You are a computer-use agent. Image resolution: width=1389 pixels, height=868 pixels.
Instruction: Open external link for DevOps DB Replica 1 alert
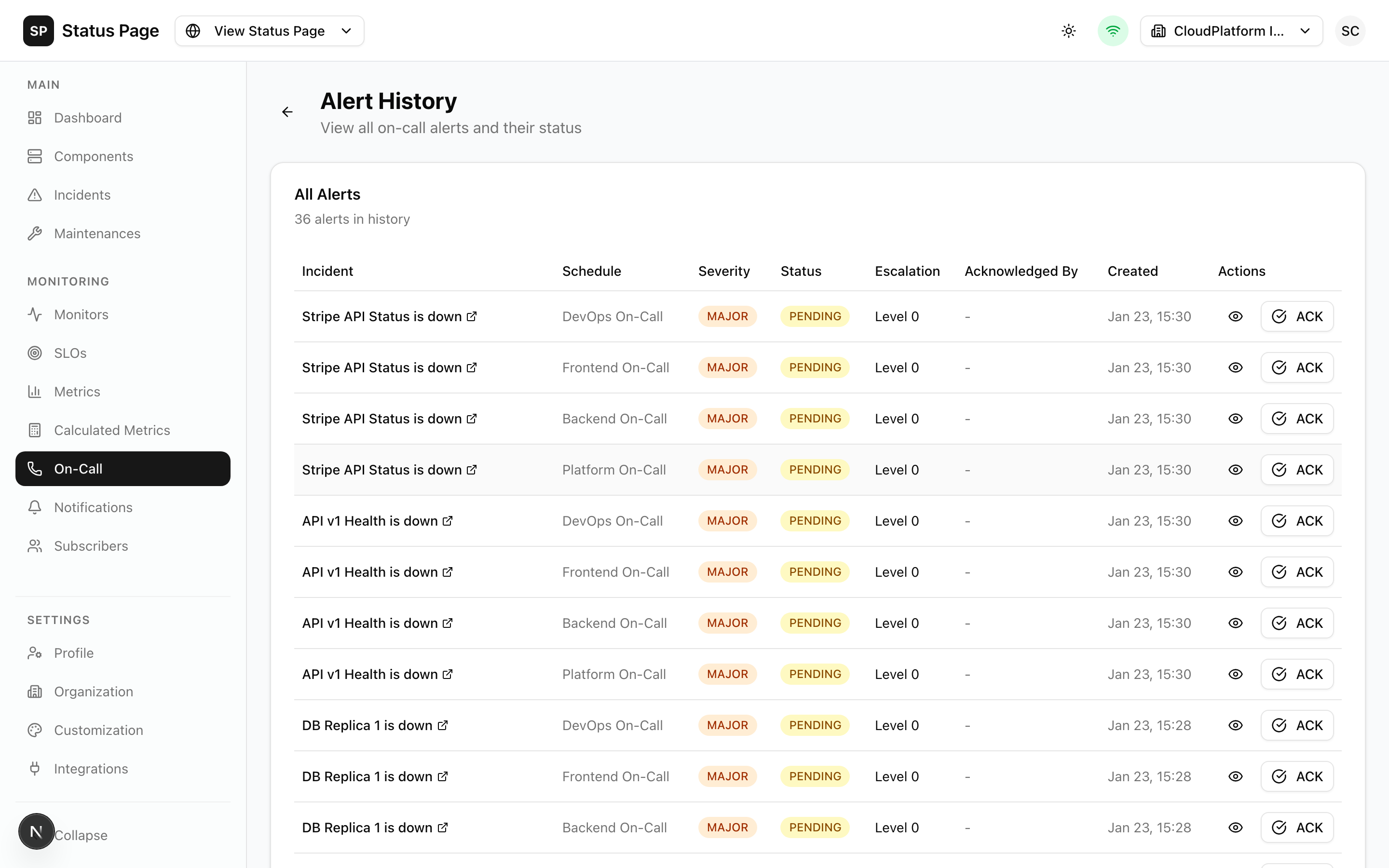(443, 725)
